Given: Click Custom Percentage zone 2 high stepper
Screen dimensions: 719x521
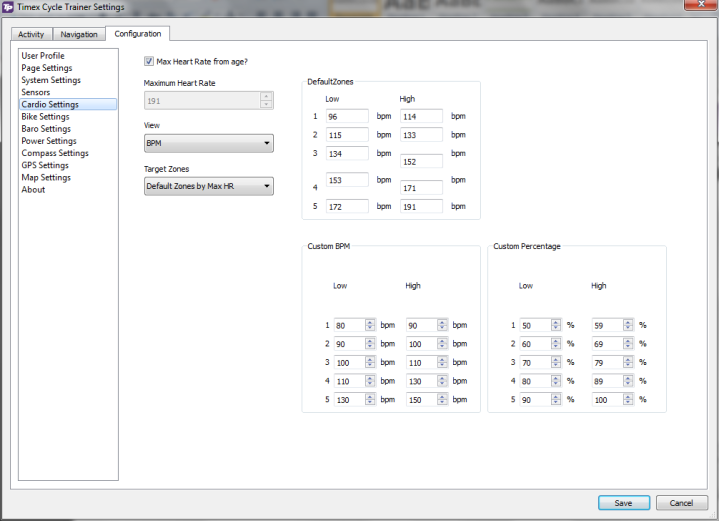Looking at the screenshot, I should coord(628,344).
